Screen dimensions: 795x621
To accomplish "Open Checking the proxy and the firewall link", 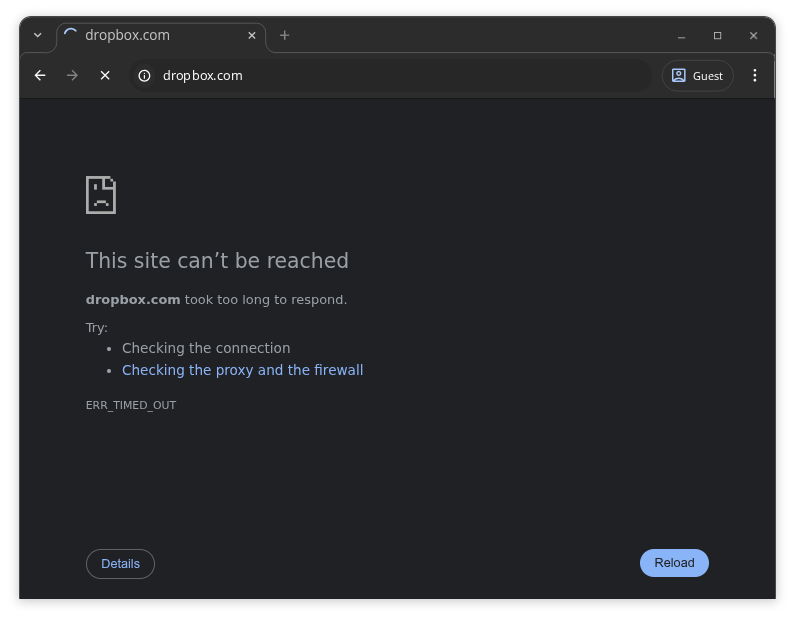I will pyautogui.click(x=242, y=370).
